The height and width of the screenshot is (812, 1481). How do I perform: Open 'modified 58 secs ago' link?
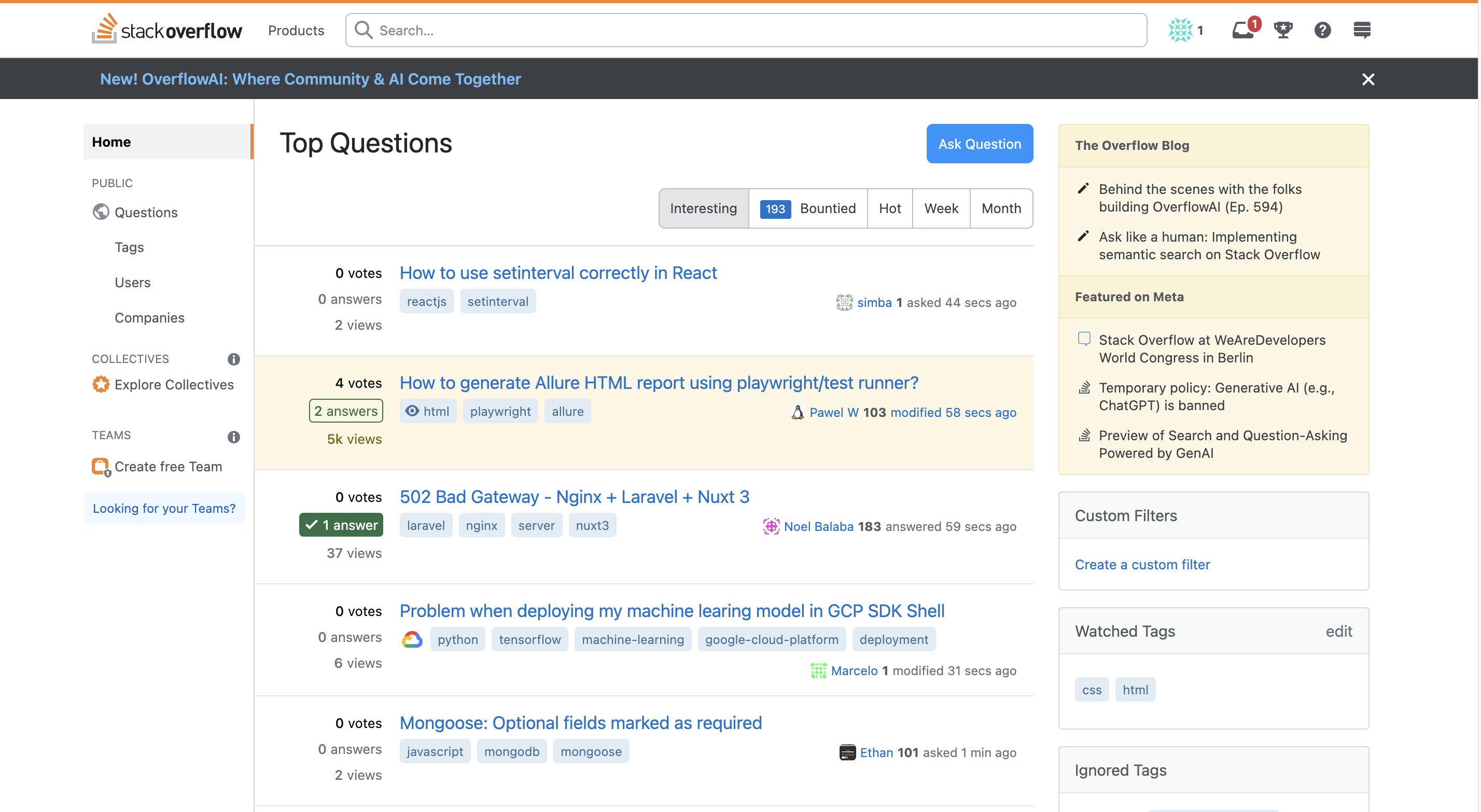coord(953,412)
